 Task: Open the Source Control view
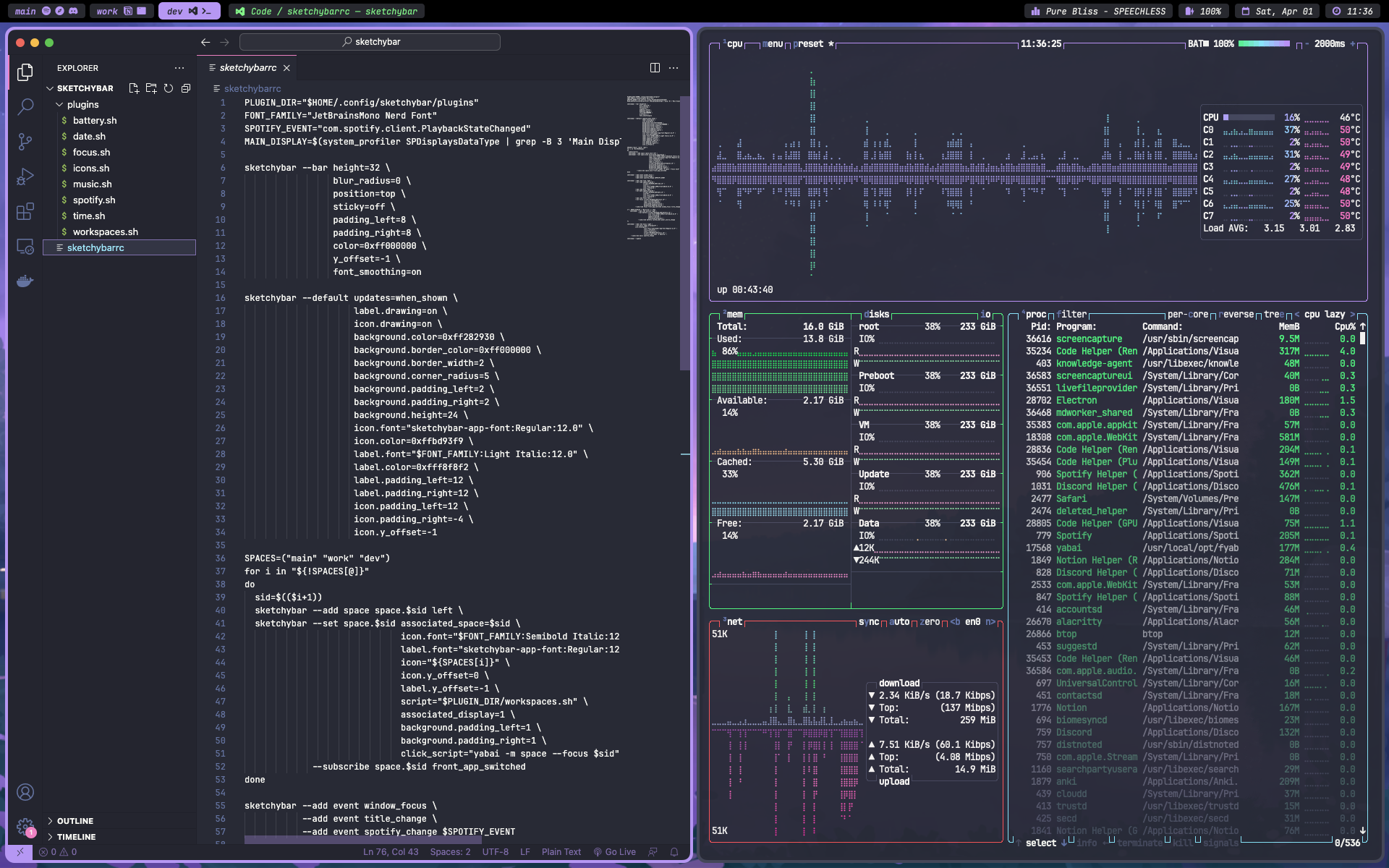tap(25, 142)
